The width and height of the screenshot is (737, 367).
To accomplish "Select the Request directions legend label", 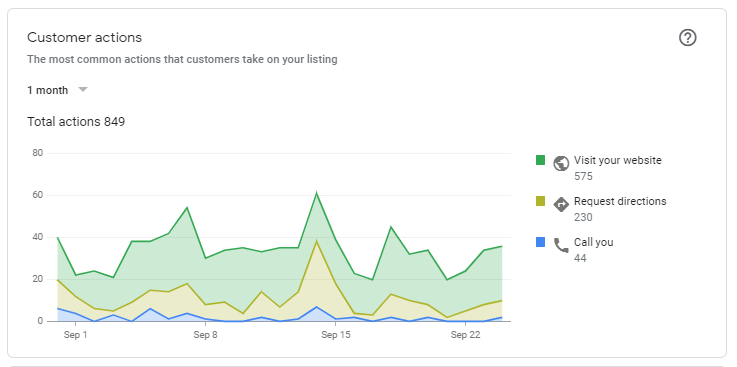I will tap(620, 201).
